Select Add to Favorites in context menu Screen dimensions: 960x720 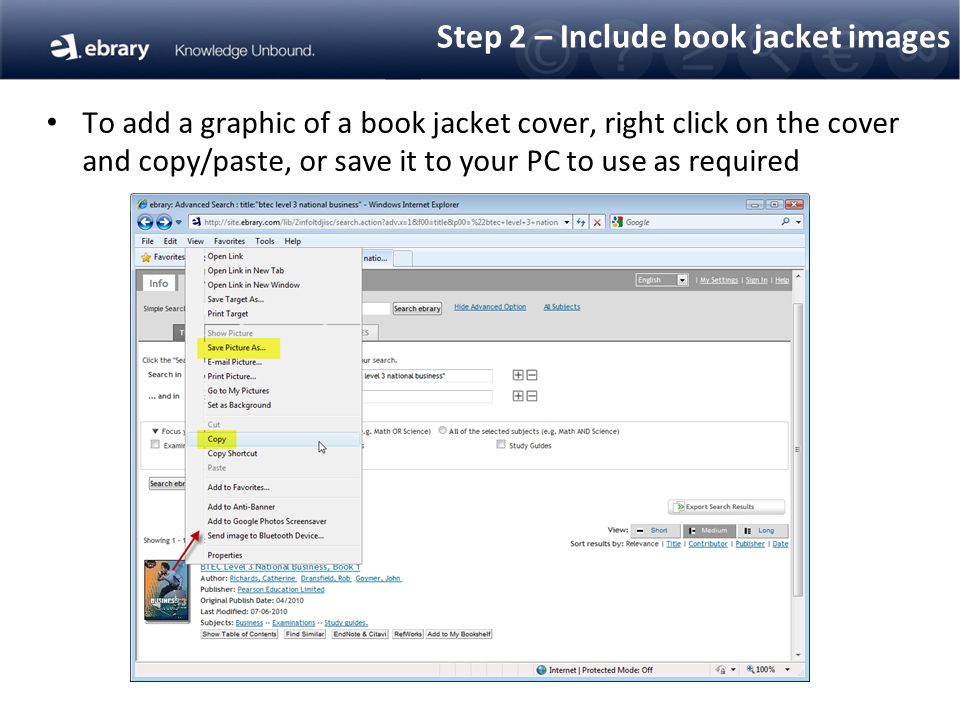[238, 487]
